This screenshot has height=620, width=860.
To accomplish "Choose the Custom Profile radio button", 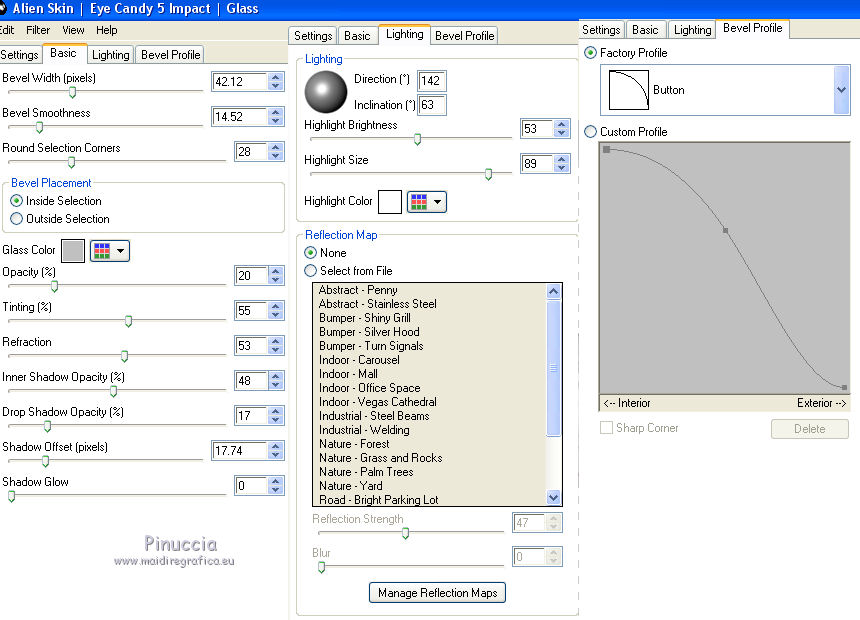I will [x=591, y=132].
